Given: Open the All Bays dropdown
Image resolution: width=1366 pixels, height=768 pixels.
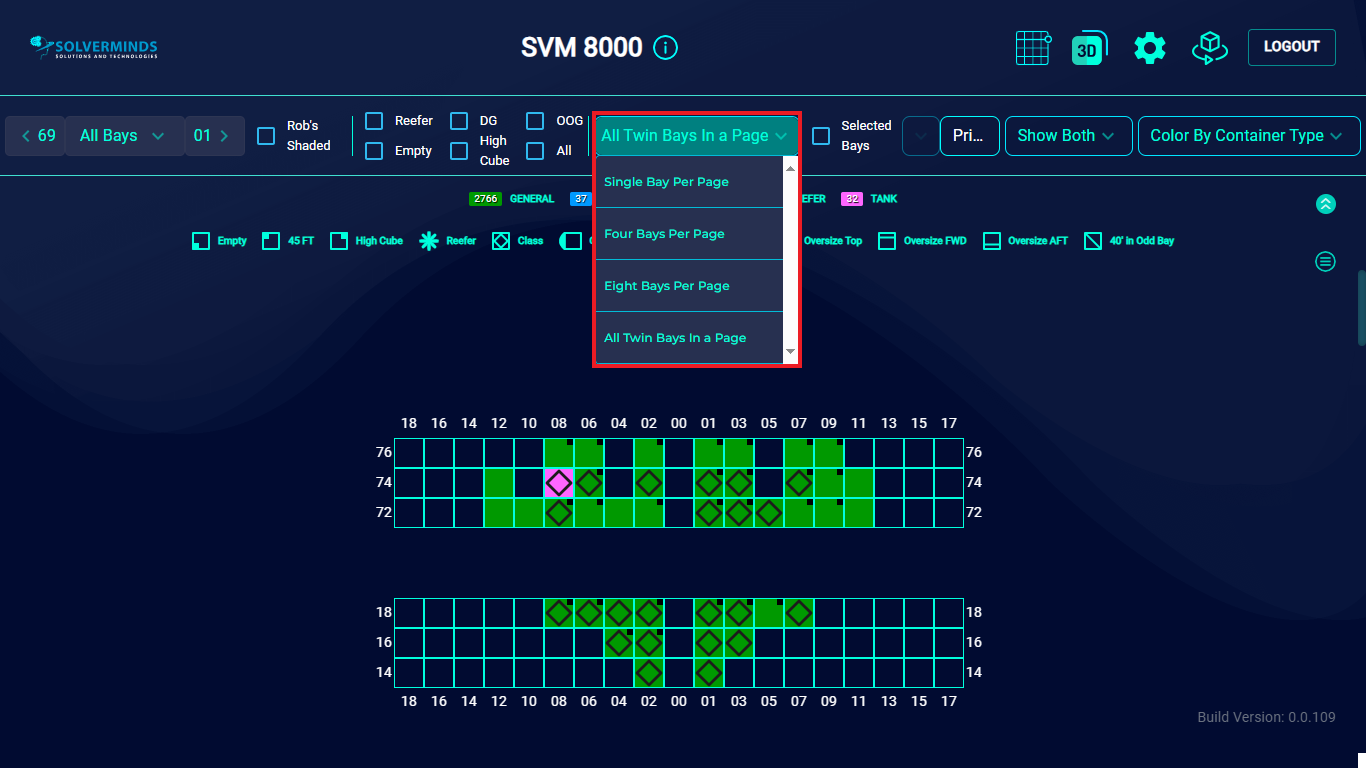Looking at the screenshot, I should point(125,136).
